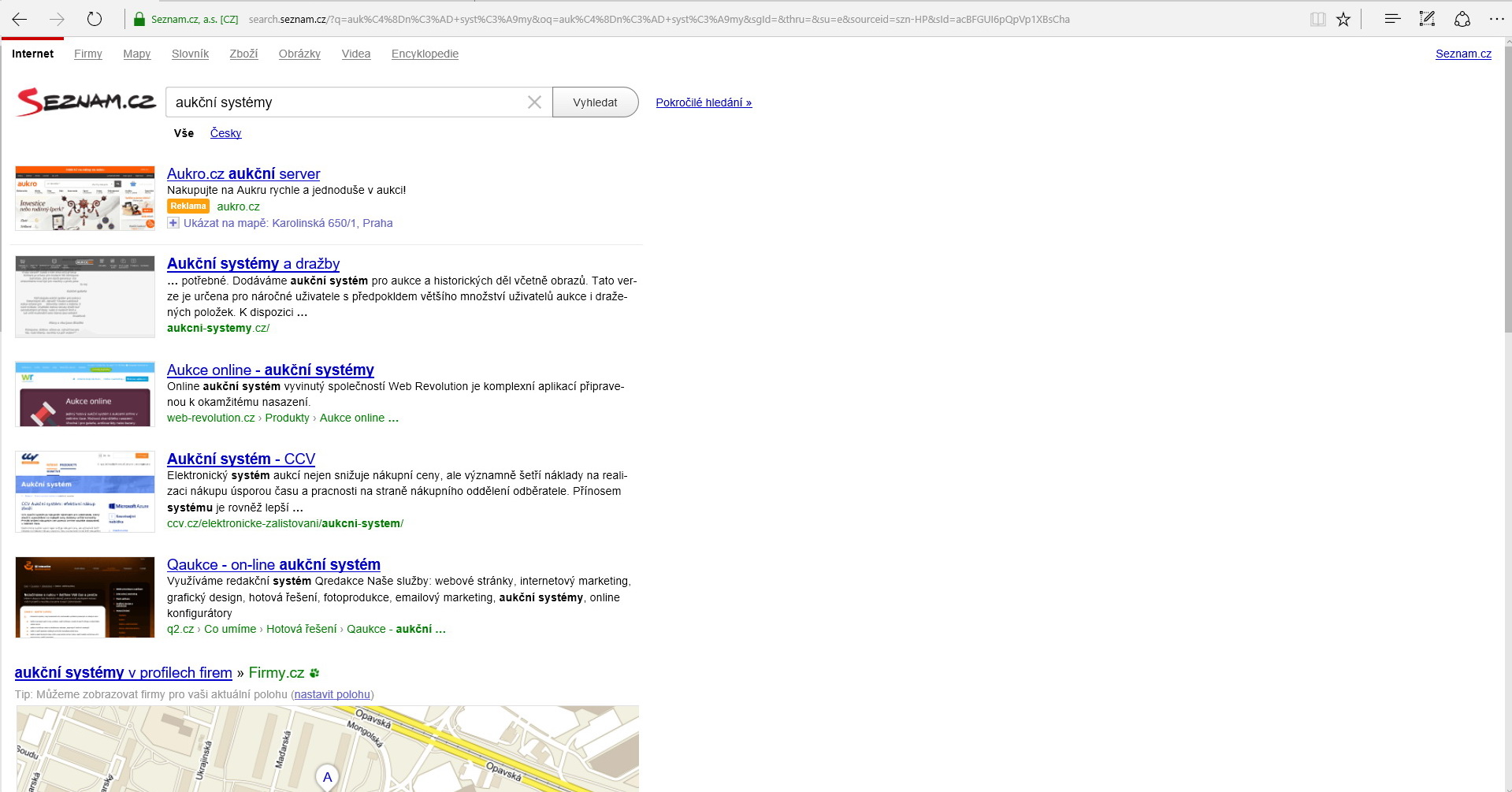Image resolution: width=1512 pixels, height=792 pixels.
Task: Expand the plus icon beside Ukázat na mapě
Action: click(x=173, y=223)
